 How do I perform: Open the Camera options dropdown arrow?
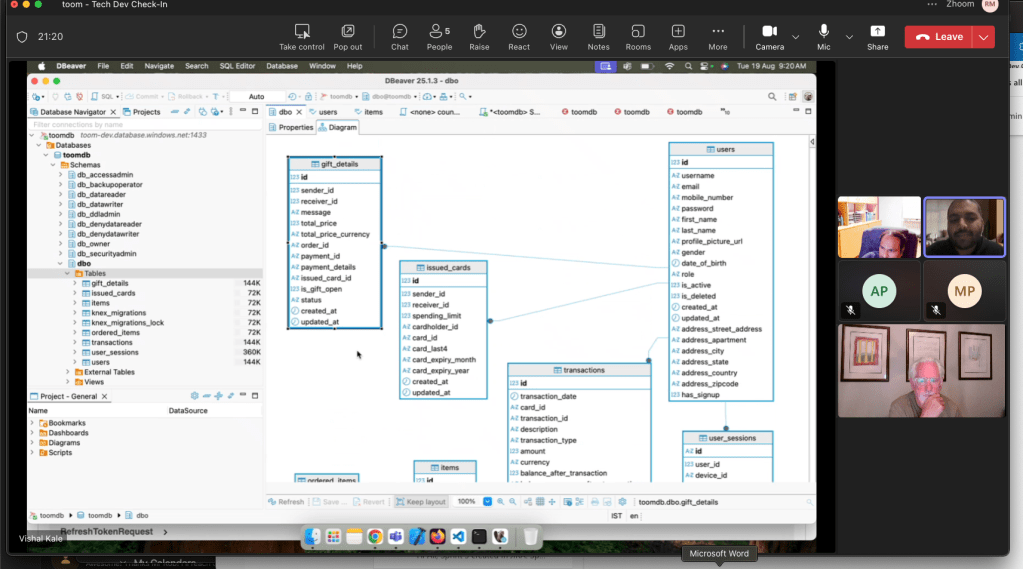(796, 37)
